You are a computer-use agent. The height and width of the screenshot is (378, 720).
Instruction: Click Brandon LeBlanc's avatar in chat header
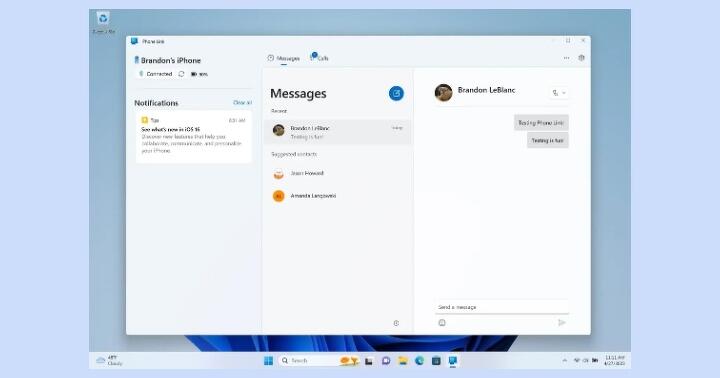coord(444,93)
